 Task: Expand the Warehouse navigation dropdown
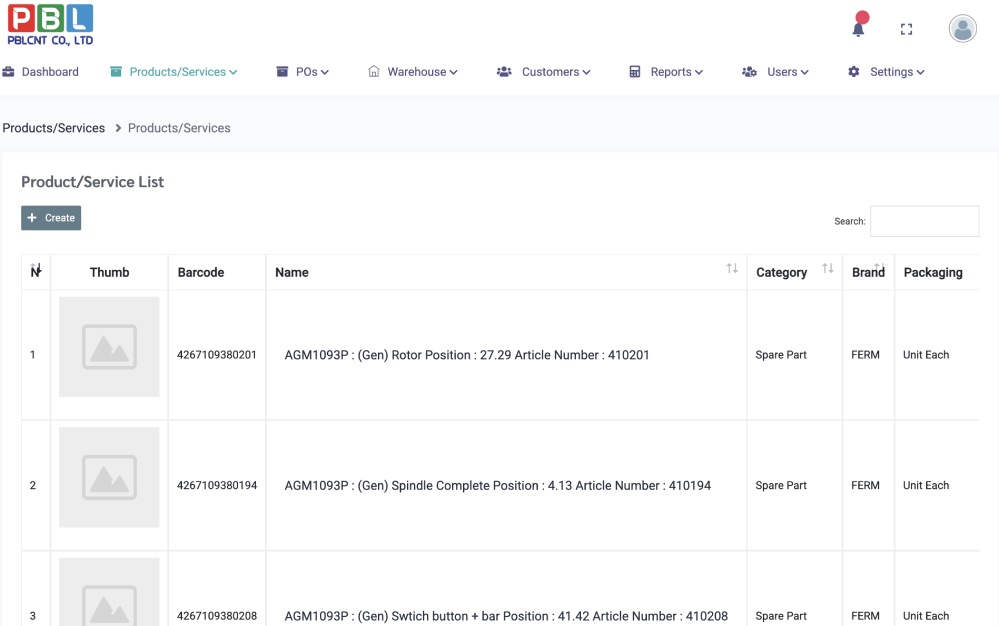[x=413, y=72]
